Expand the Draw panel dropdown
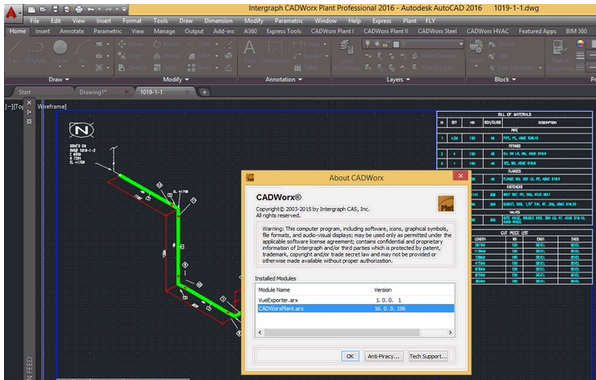Screen dimensions: 596x380 click(x=59, y=79)
